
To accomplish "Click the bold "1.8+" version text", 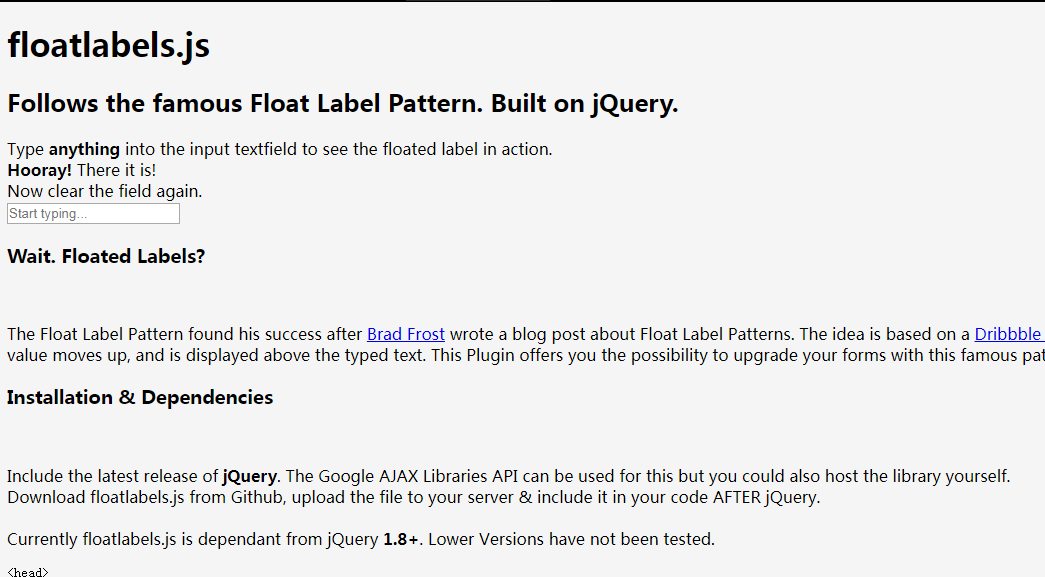I will click(x=401, y=539).
